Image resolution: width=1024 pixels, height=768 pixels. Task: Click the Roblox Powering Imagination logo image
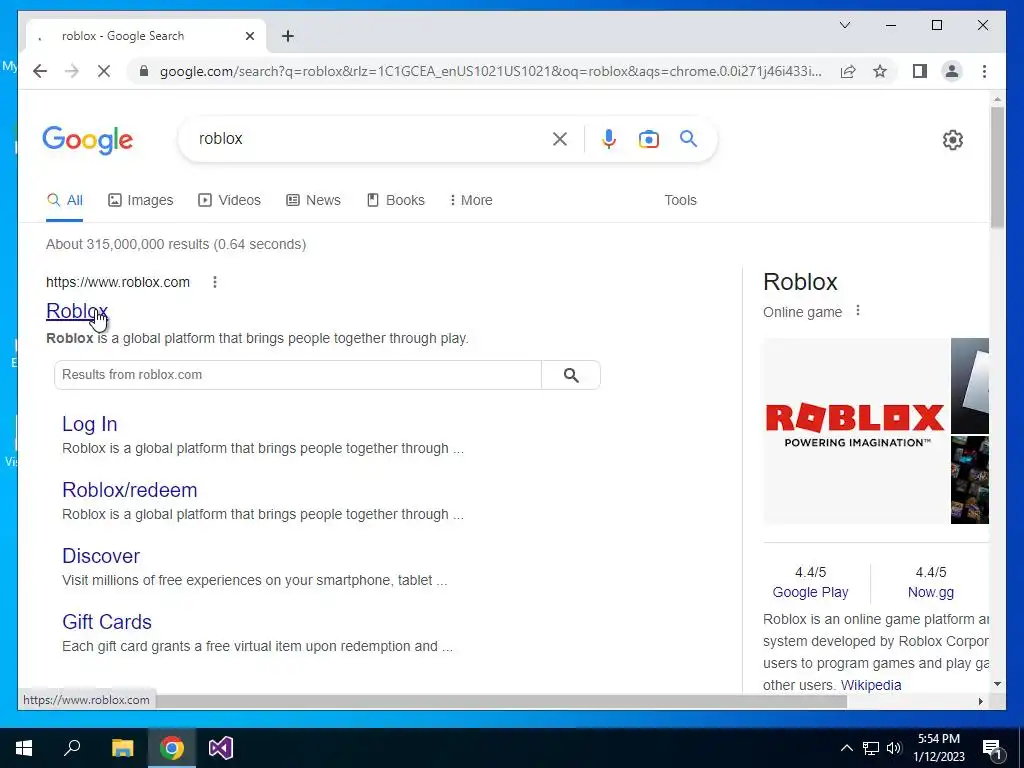tap(855, 431)
